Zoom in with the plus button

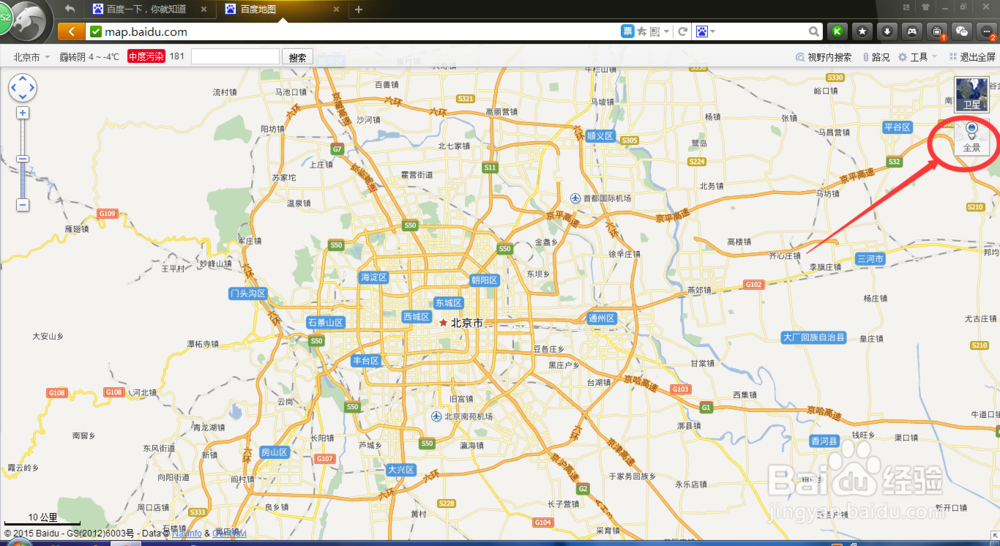click(x=22, y=113)
